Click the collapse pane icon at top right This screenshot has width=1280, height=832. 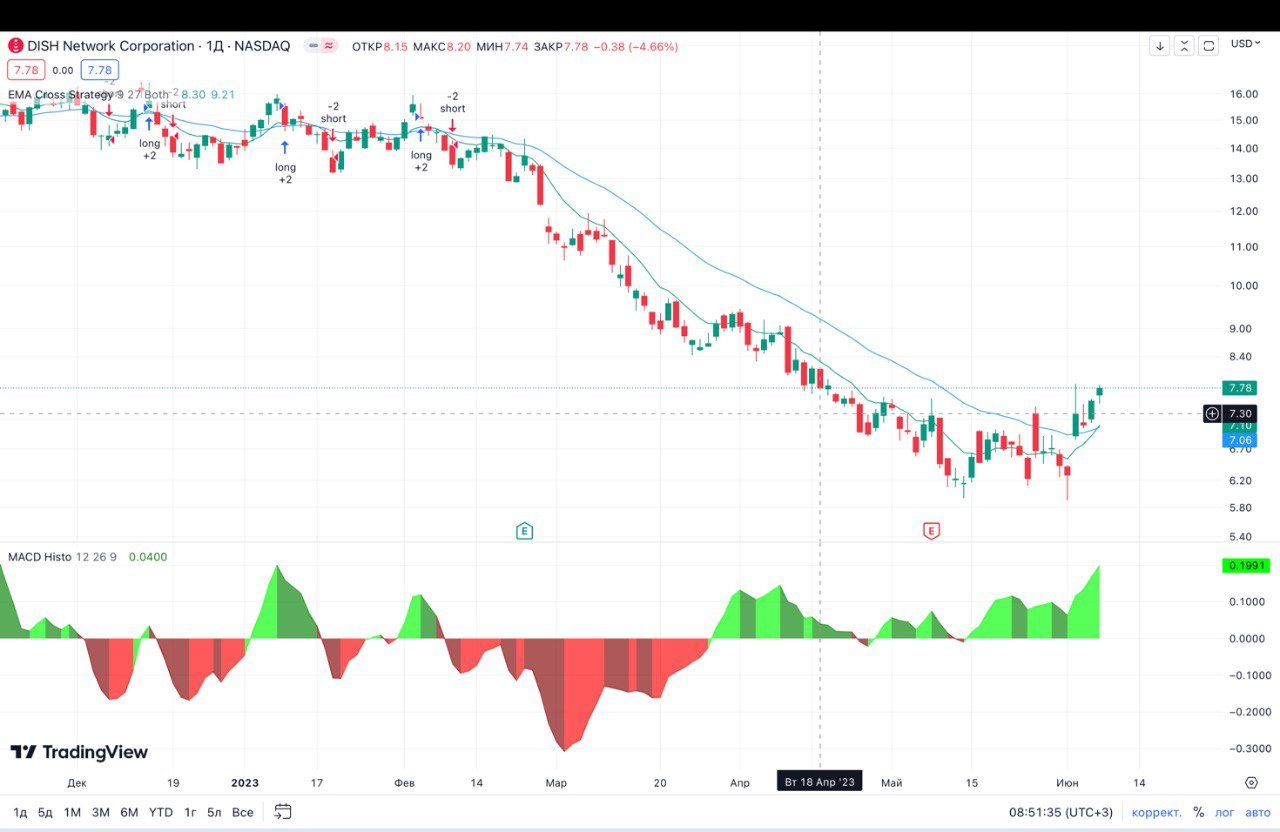[1184, 45]
